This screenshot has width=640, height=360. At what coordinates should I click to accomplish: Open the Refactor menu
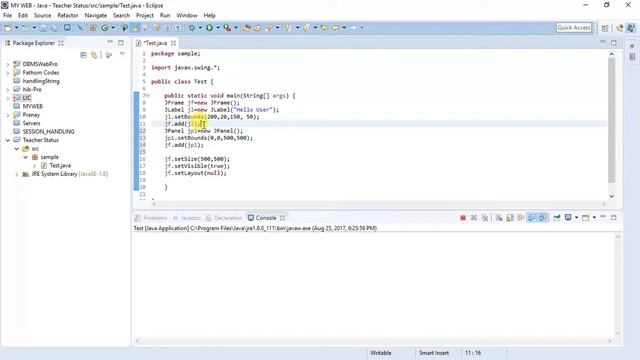click(68, 16)
